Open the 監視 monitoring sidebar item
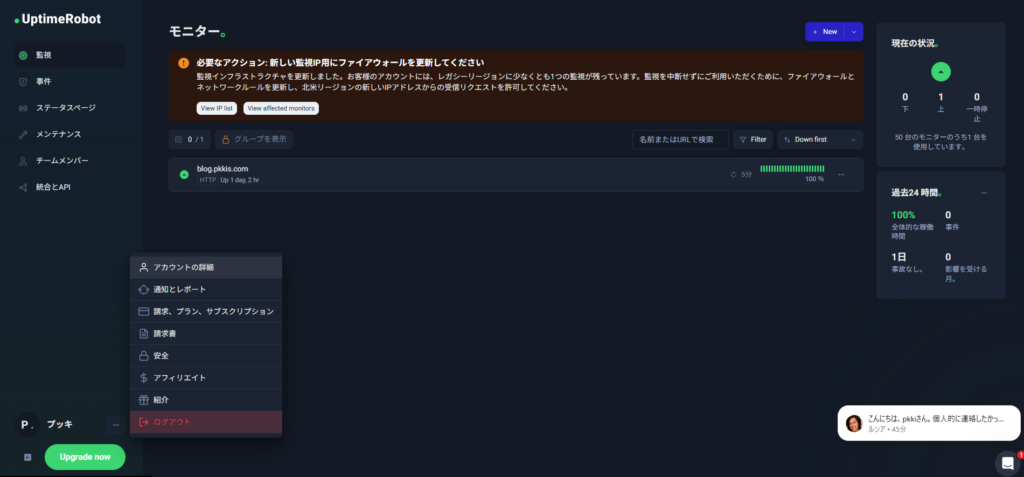The height and width of the screenshot is (477, 1024). coord(70,56)
